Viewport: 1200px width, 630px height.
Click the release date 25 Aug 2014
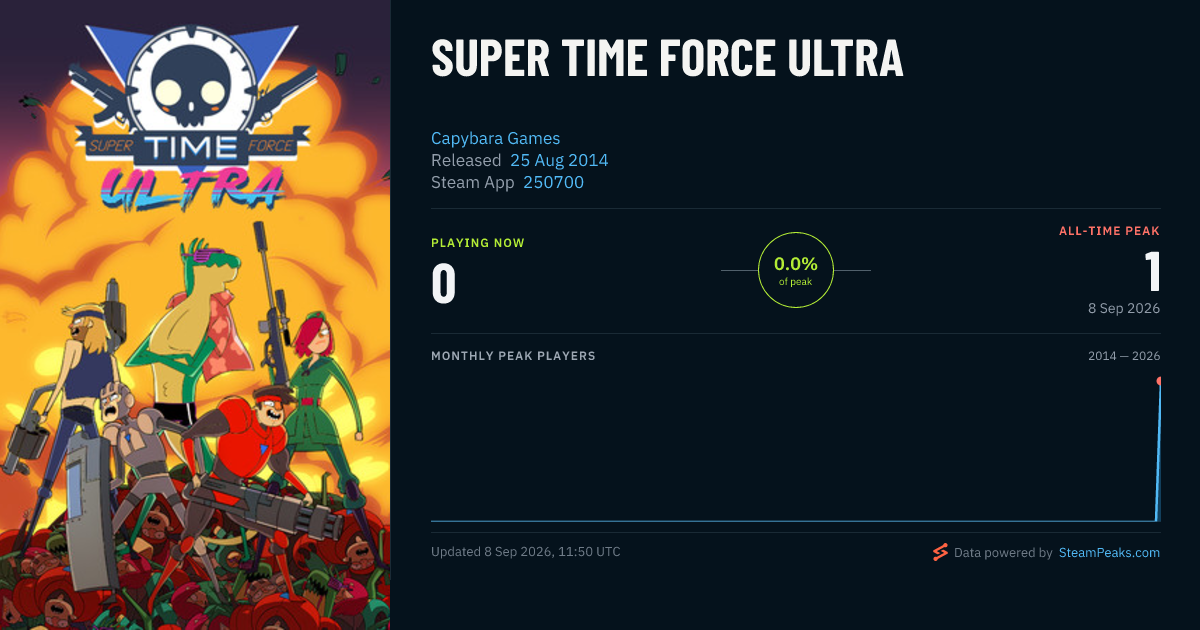pos(559,160)
